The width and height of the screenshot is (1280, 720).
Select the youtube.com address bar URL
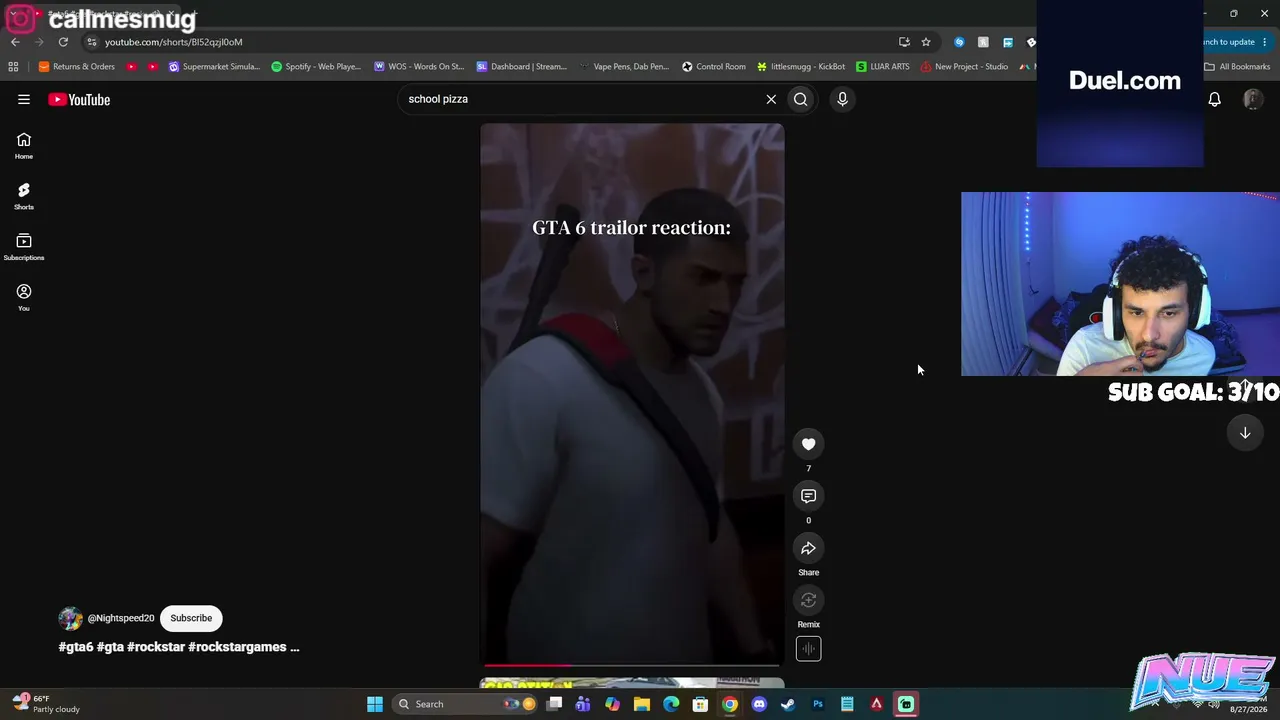[x=174, y=42]
